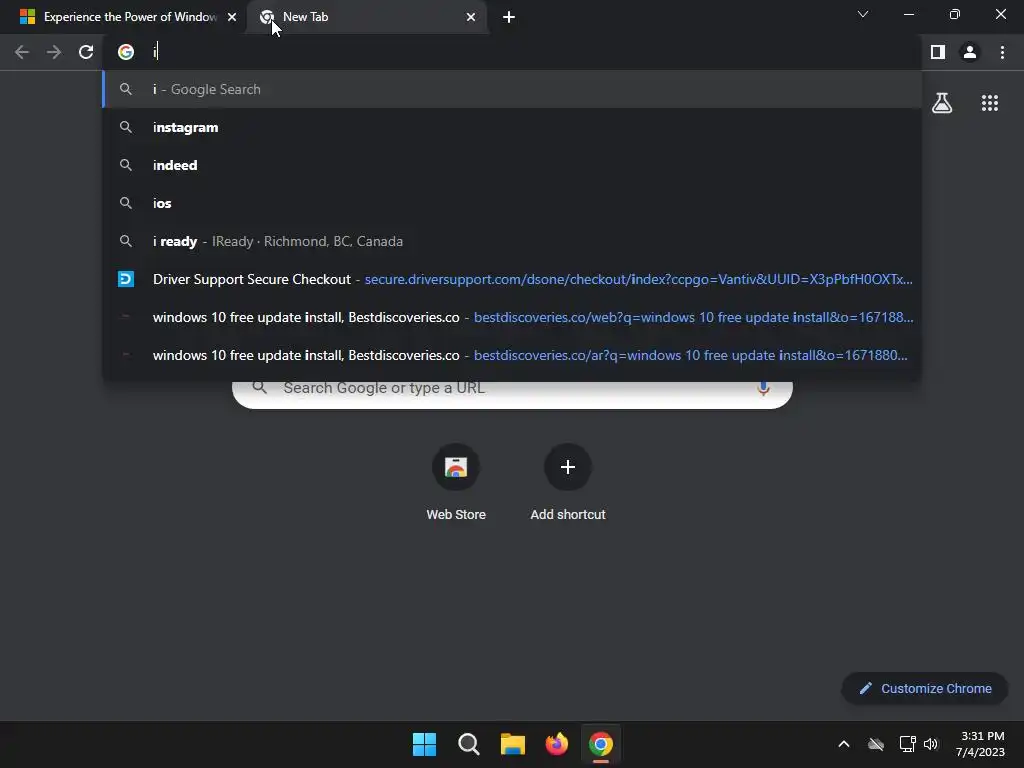
Task: Open bestdiscoveries.co/ar history suggestion
Action: [x=512, y=355]
